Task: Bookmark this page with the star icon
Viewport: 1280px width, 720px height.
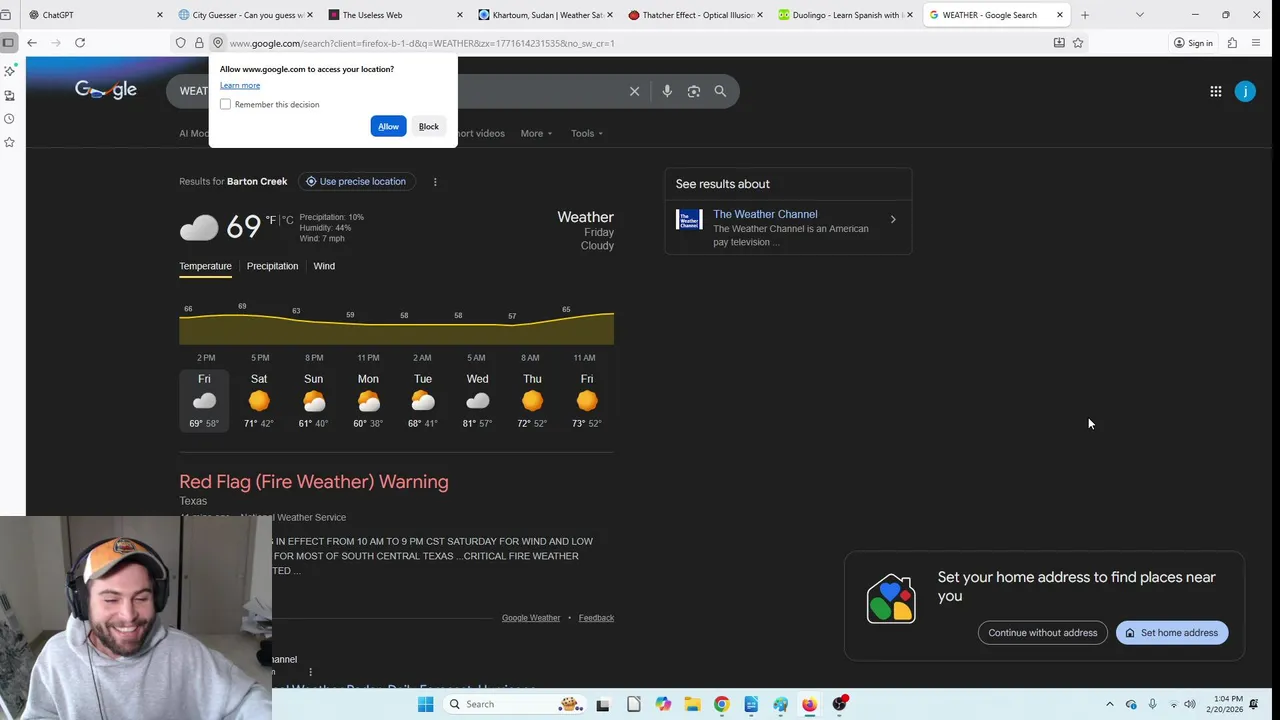Action: (x=1078, y=43)
